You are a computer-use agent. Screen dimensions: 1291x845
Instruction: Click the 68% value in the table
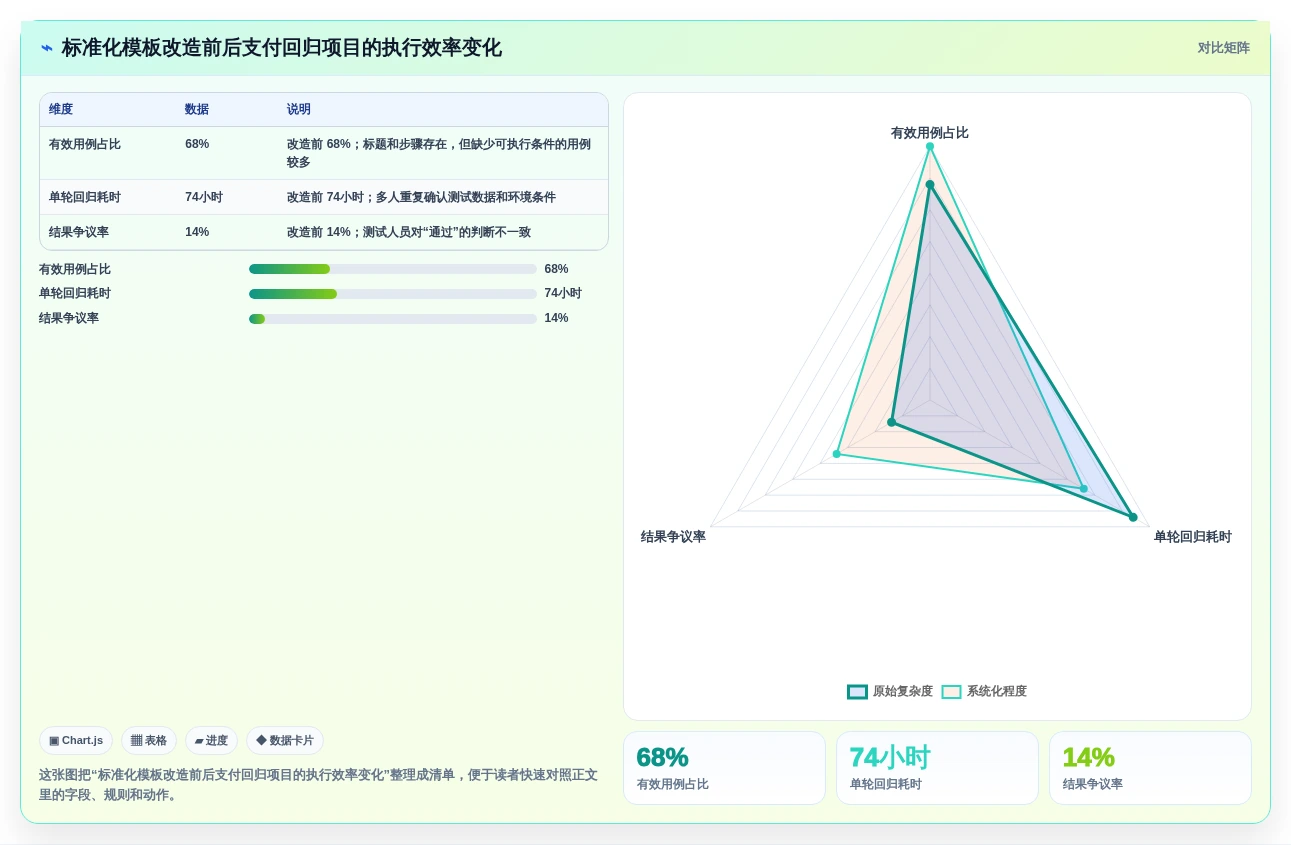click(x=197, y=144)
